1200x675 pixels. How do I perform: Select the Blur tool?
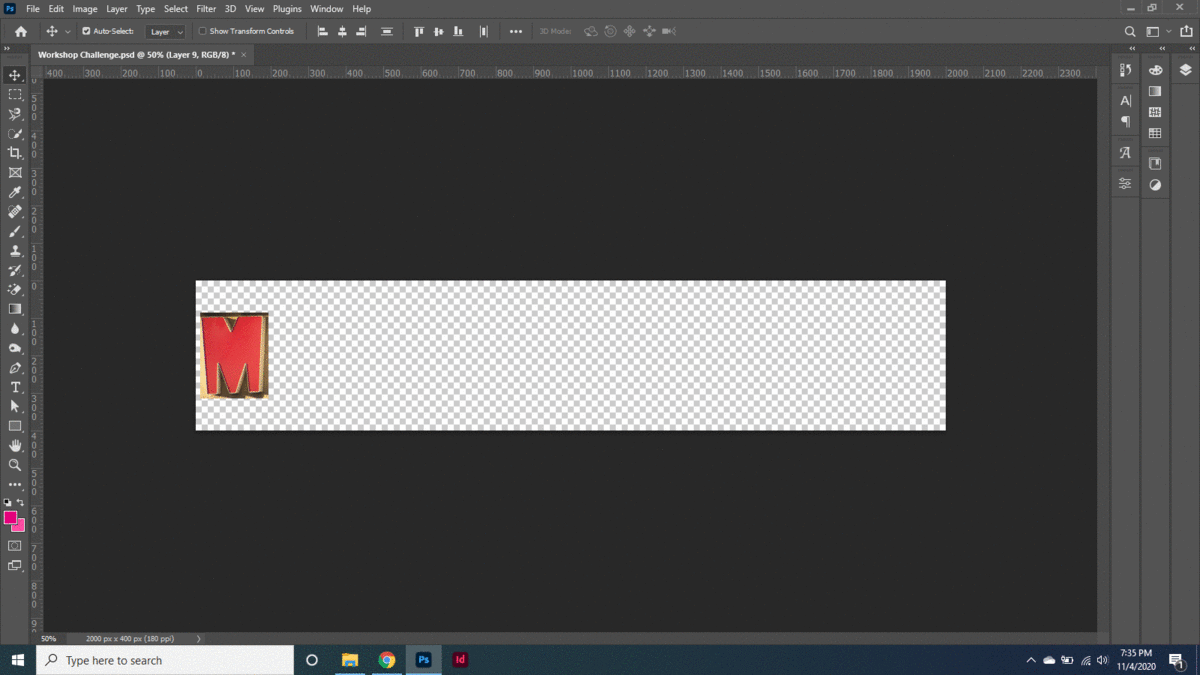(x=15, y=329)
